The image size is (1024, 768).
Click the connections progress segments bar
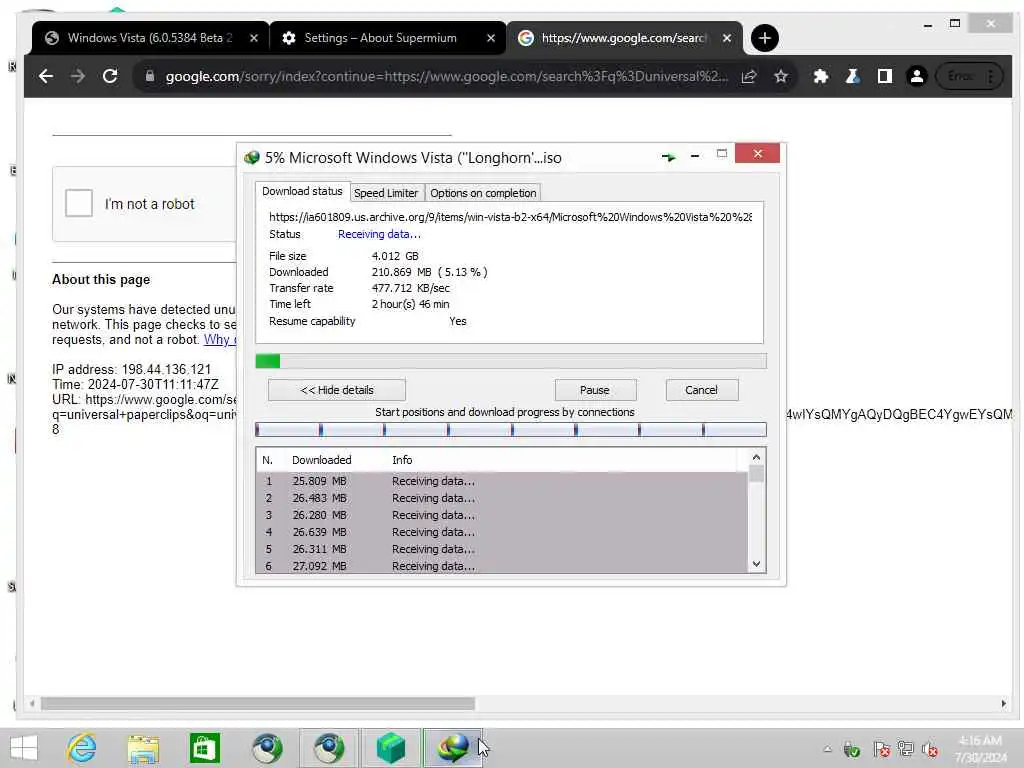pos(511,430)
